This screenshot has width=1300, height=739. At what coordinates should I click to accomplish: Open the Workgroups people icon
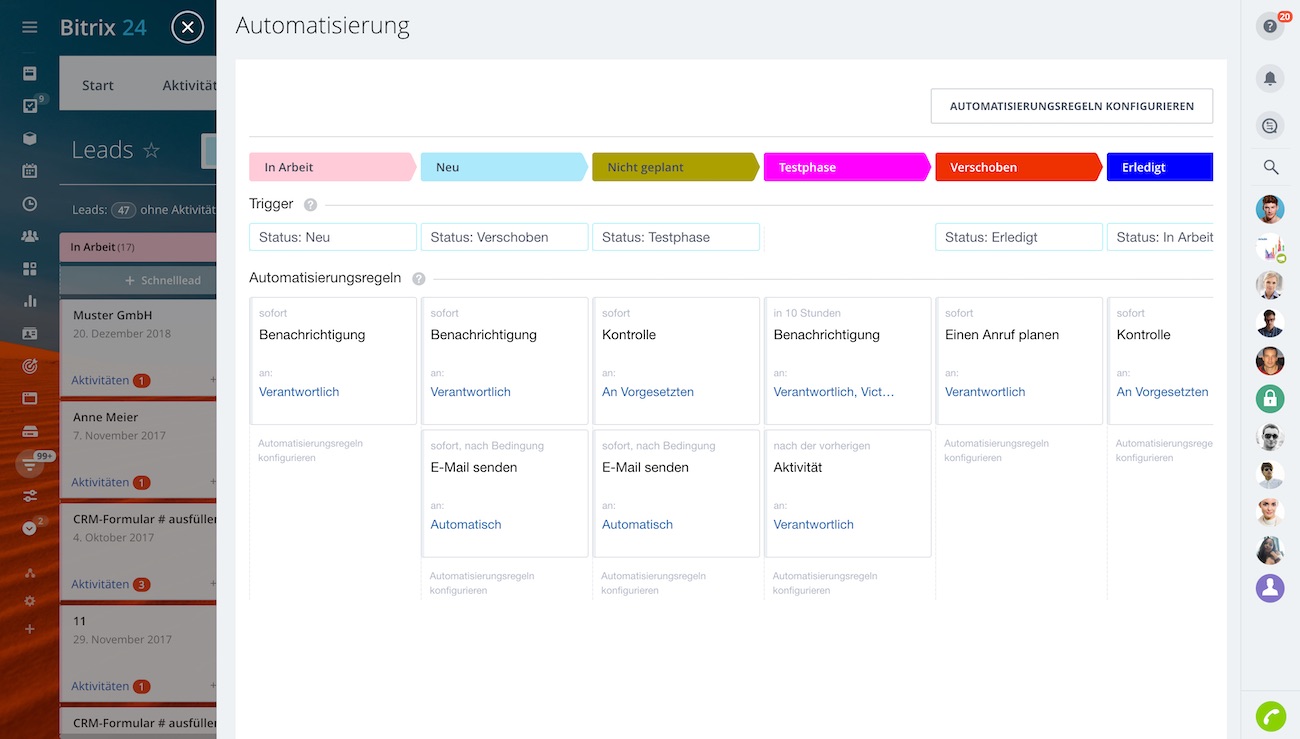pyautogui.click(x=30, y=237)
